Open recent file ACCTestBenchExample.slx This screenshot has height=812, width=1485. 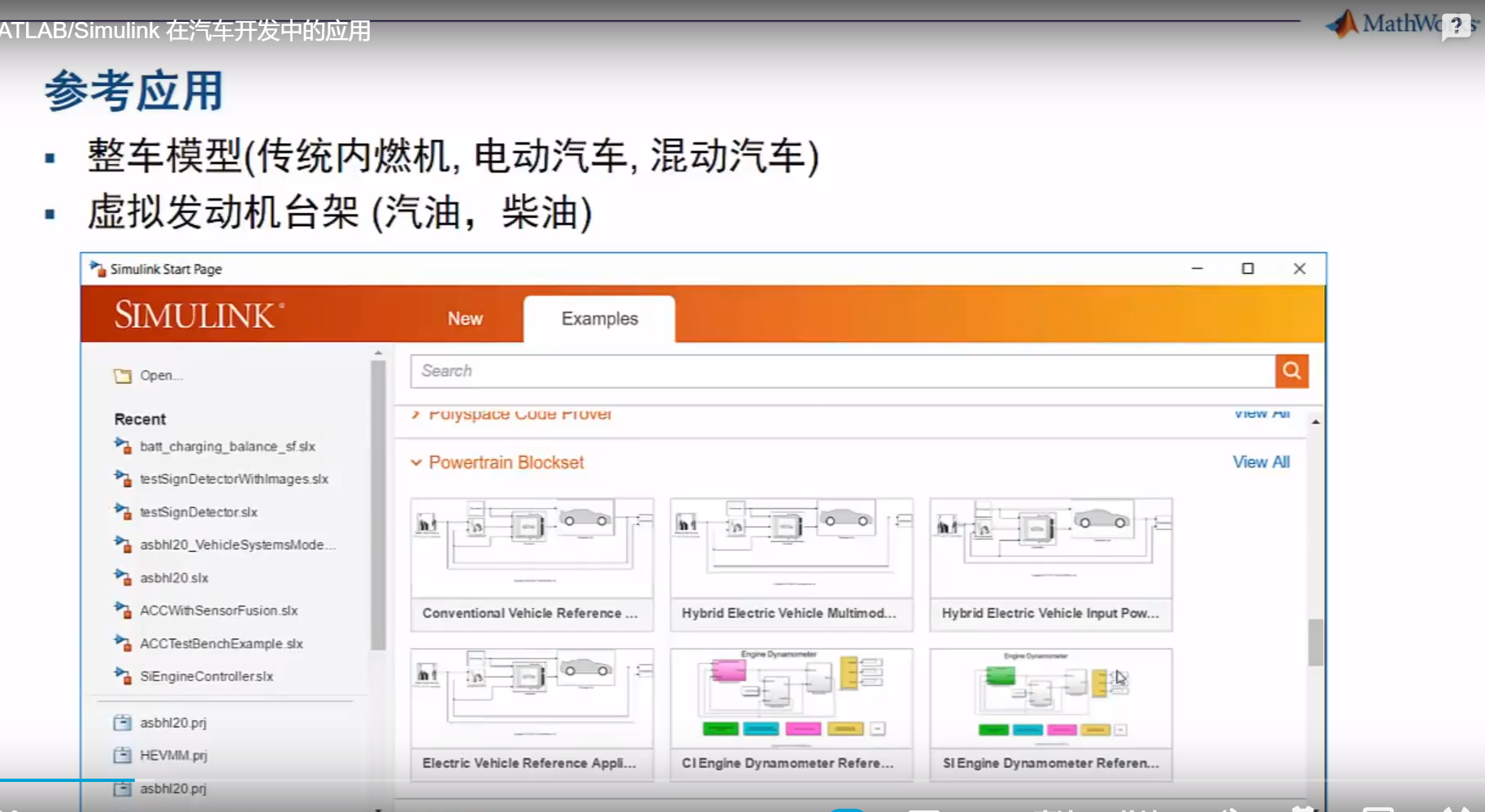pos(221,644)
